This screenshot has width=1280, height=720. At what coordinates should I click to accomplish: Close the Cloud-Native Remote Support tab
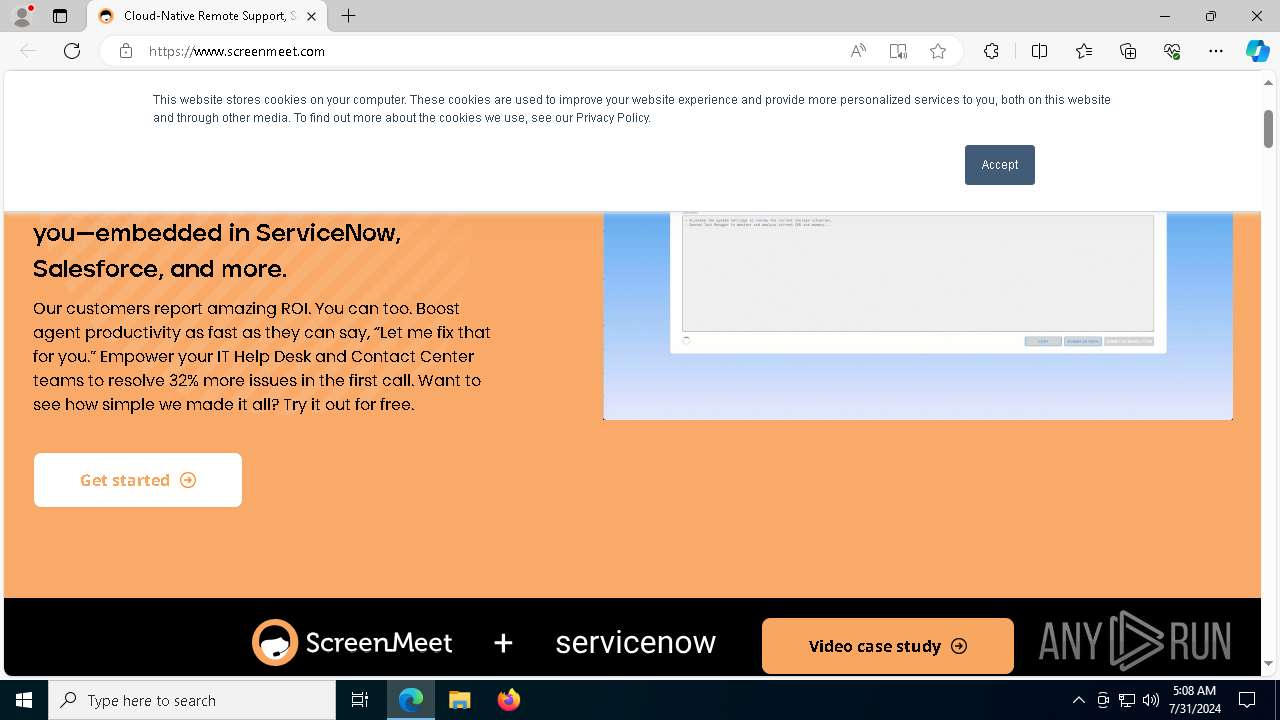(x=312, y=16)
